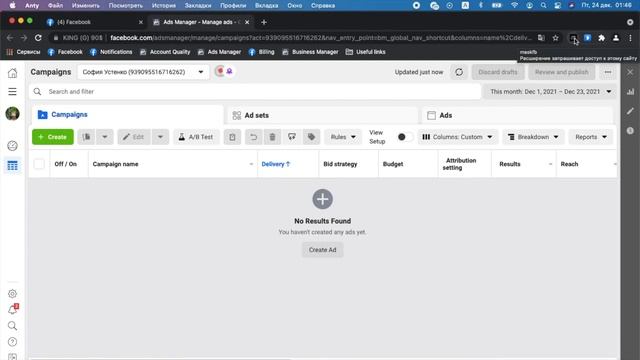Open the Breakdown dropdown
The image size is (640, 360).
[533, 137]
